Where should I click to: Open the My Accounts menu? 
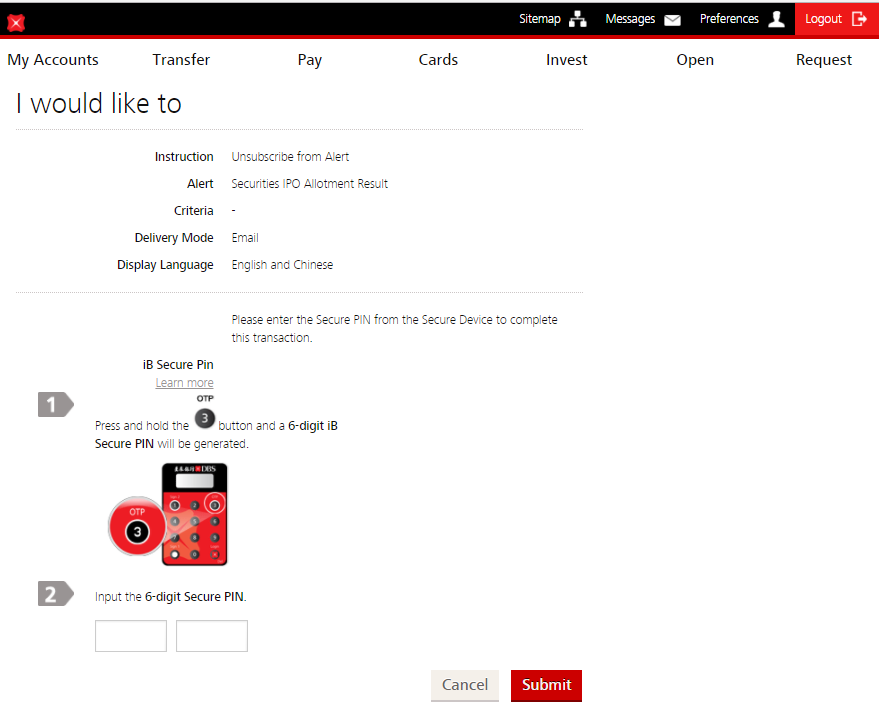[x=53, y=60]
